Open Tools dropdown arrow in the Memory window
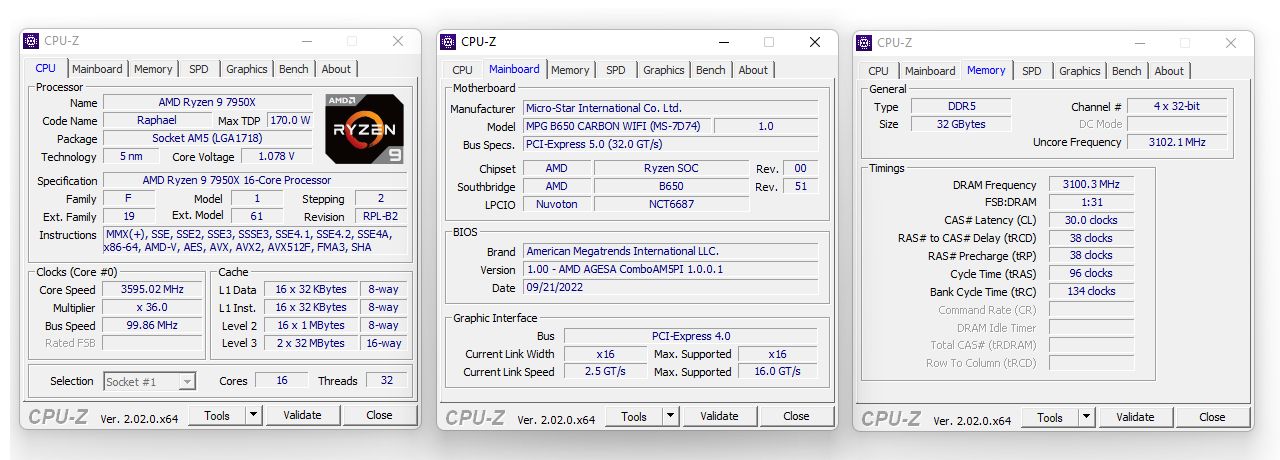 tap(1085, 417)
